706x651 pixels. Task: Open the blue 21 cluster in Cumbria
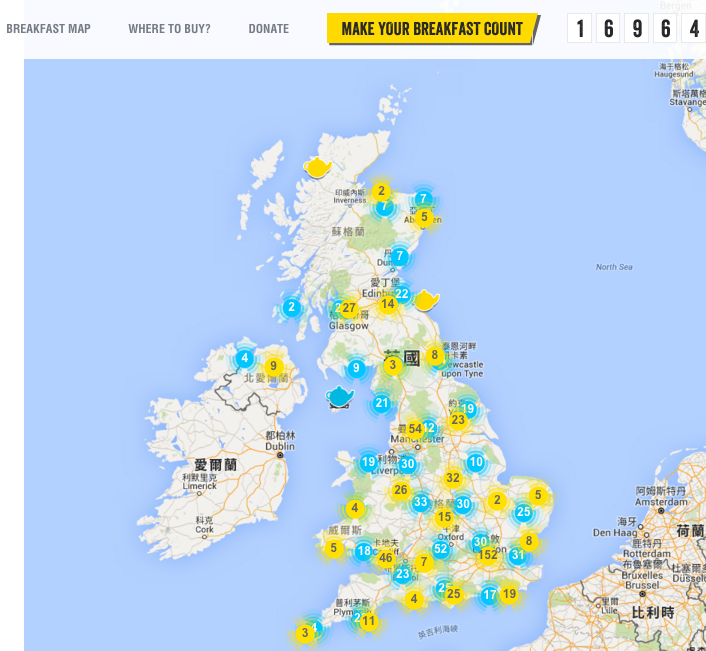[x=381, y=402]
